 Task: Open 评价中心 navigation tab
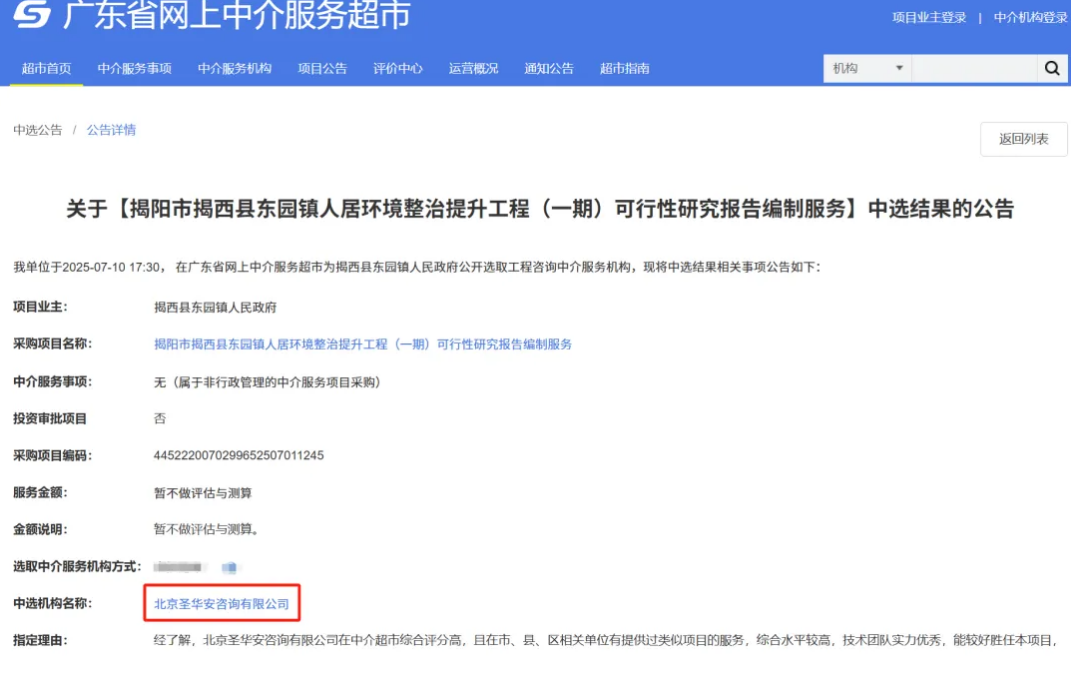point(398,68)
